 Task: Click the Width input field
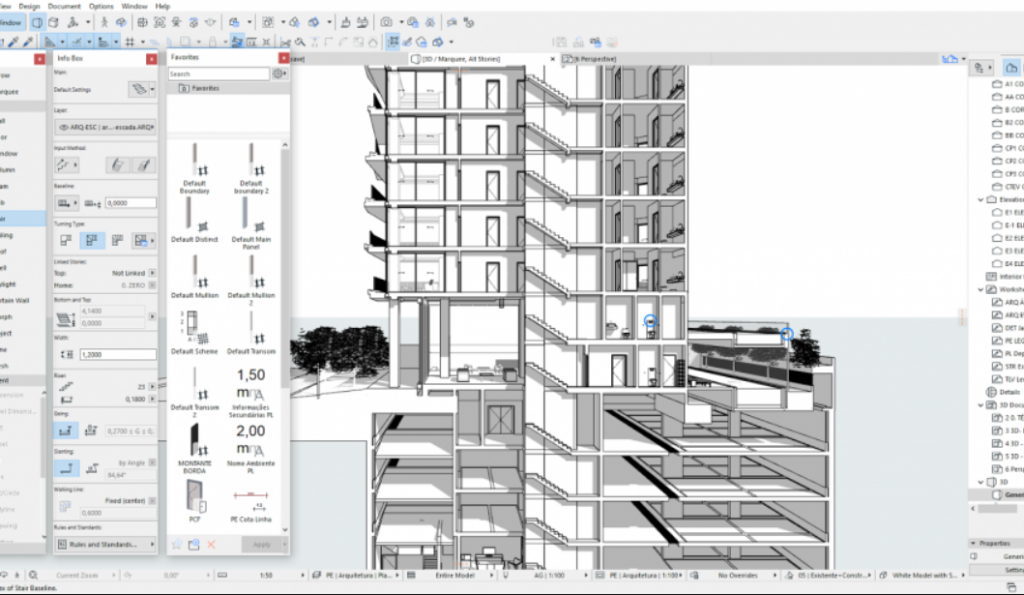click(118, 355)
